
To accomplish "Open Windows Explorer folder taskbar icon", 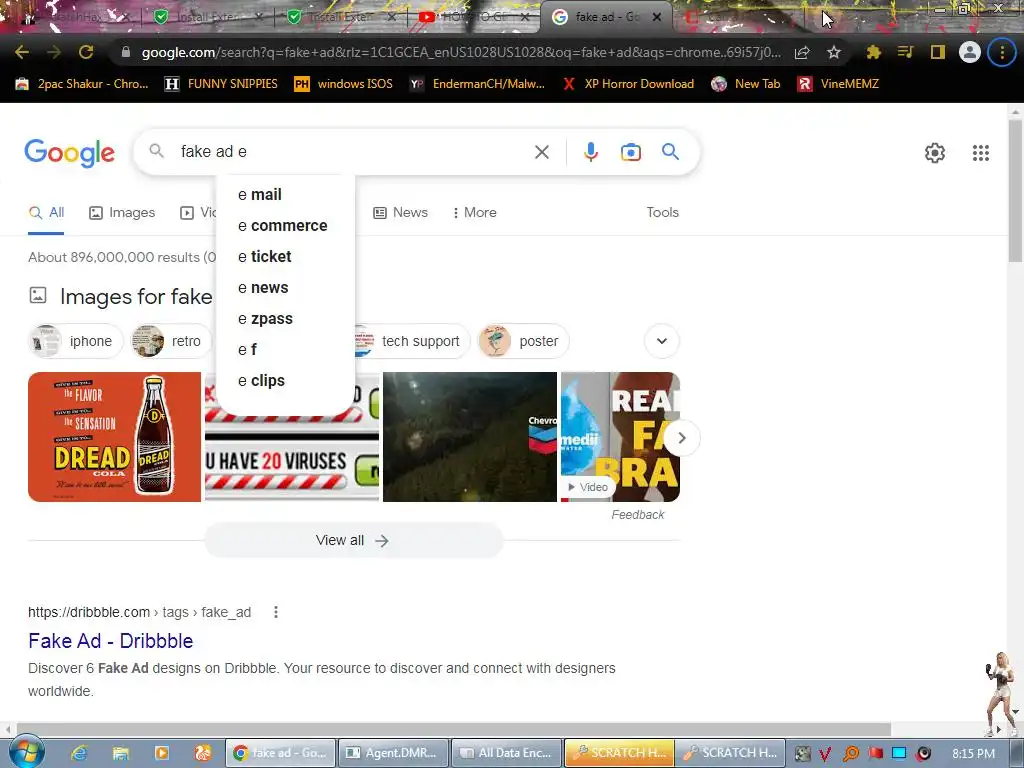I will coord(121,753).
